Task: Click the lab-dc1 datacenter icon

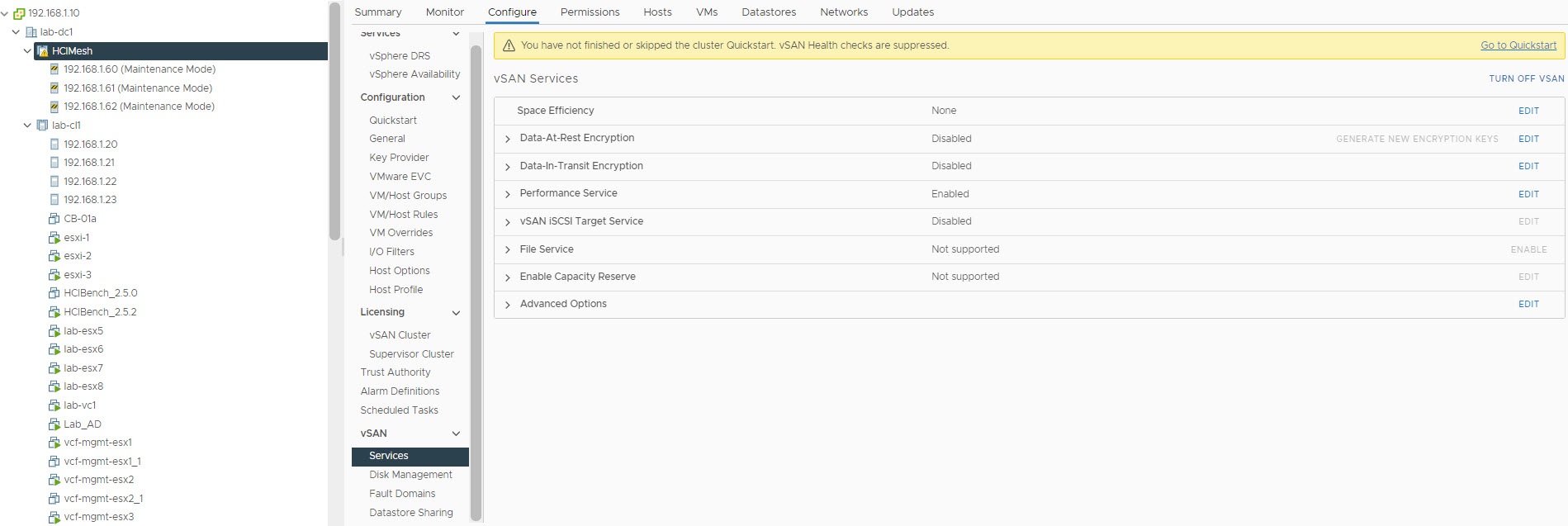Action: [x=31, y=32]
